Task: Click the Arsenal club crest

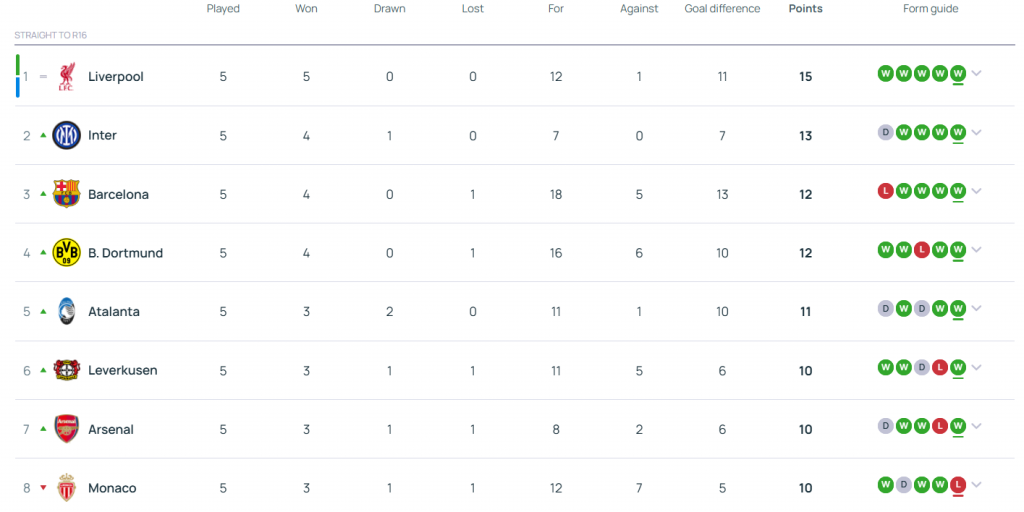Action: 67,429
